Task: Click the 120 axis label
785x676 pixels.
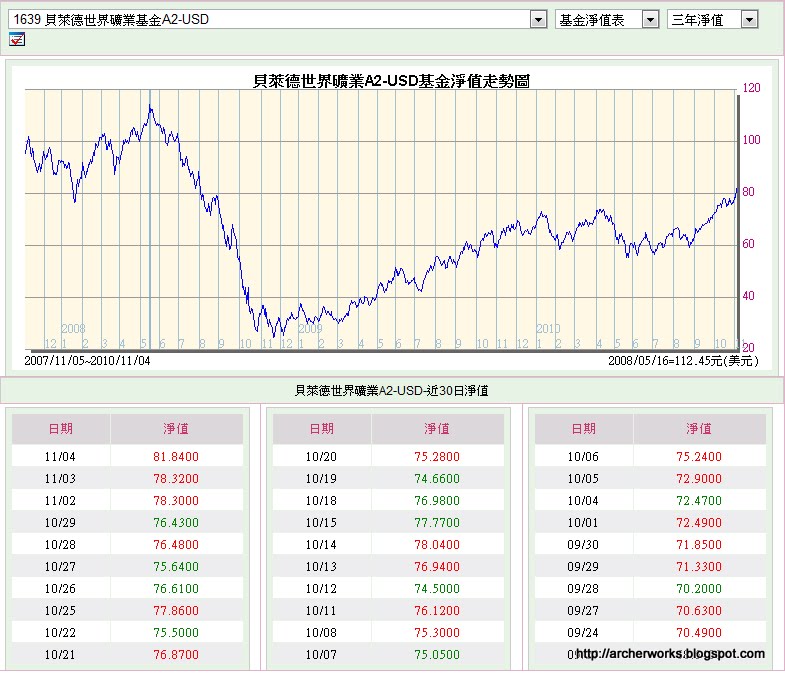Action: (751, 88)
